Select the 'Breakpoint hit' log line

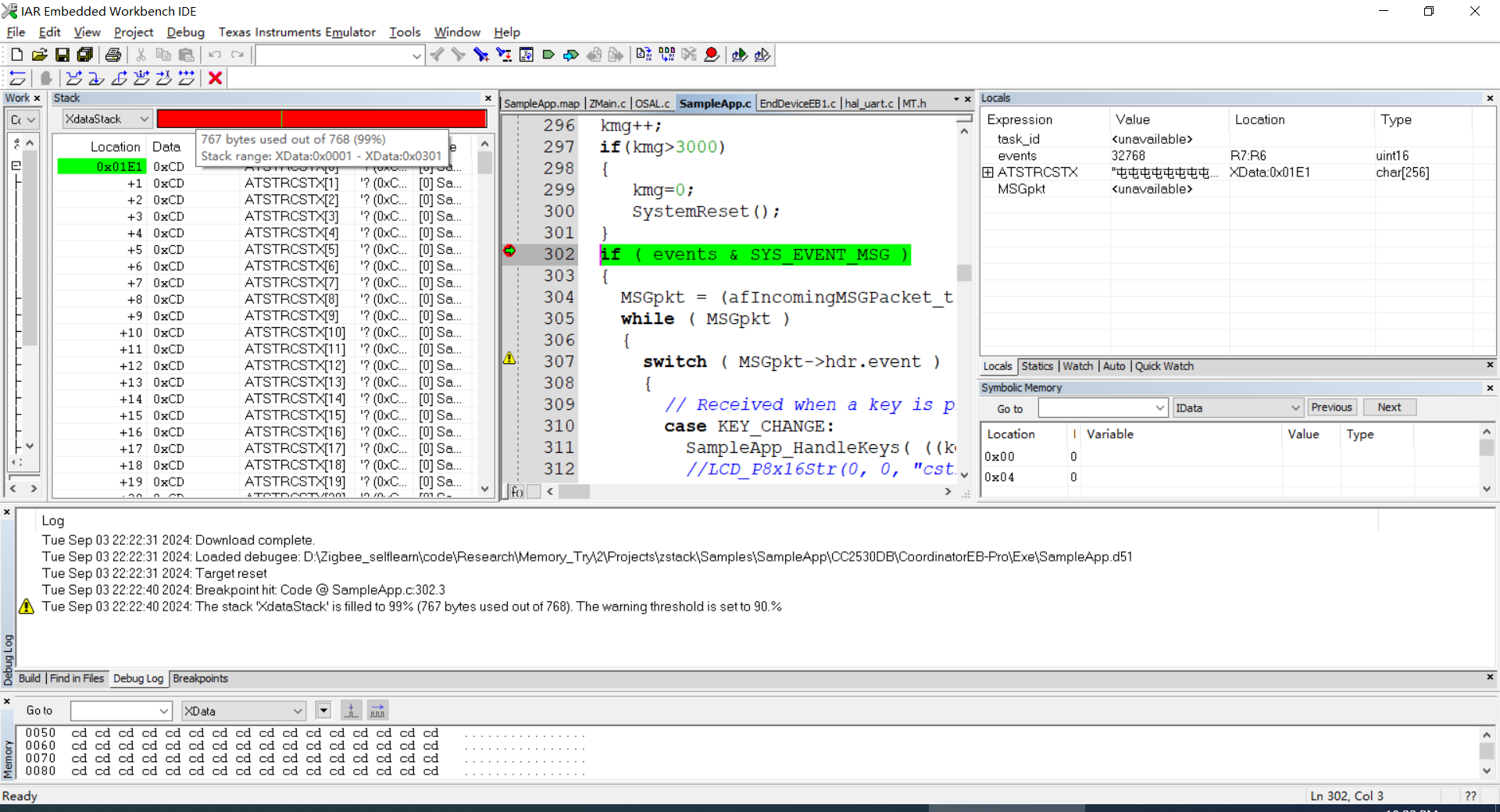point(243,589)
